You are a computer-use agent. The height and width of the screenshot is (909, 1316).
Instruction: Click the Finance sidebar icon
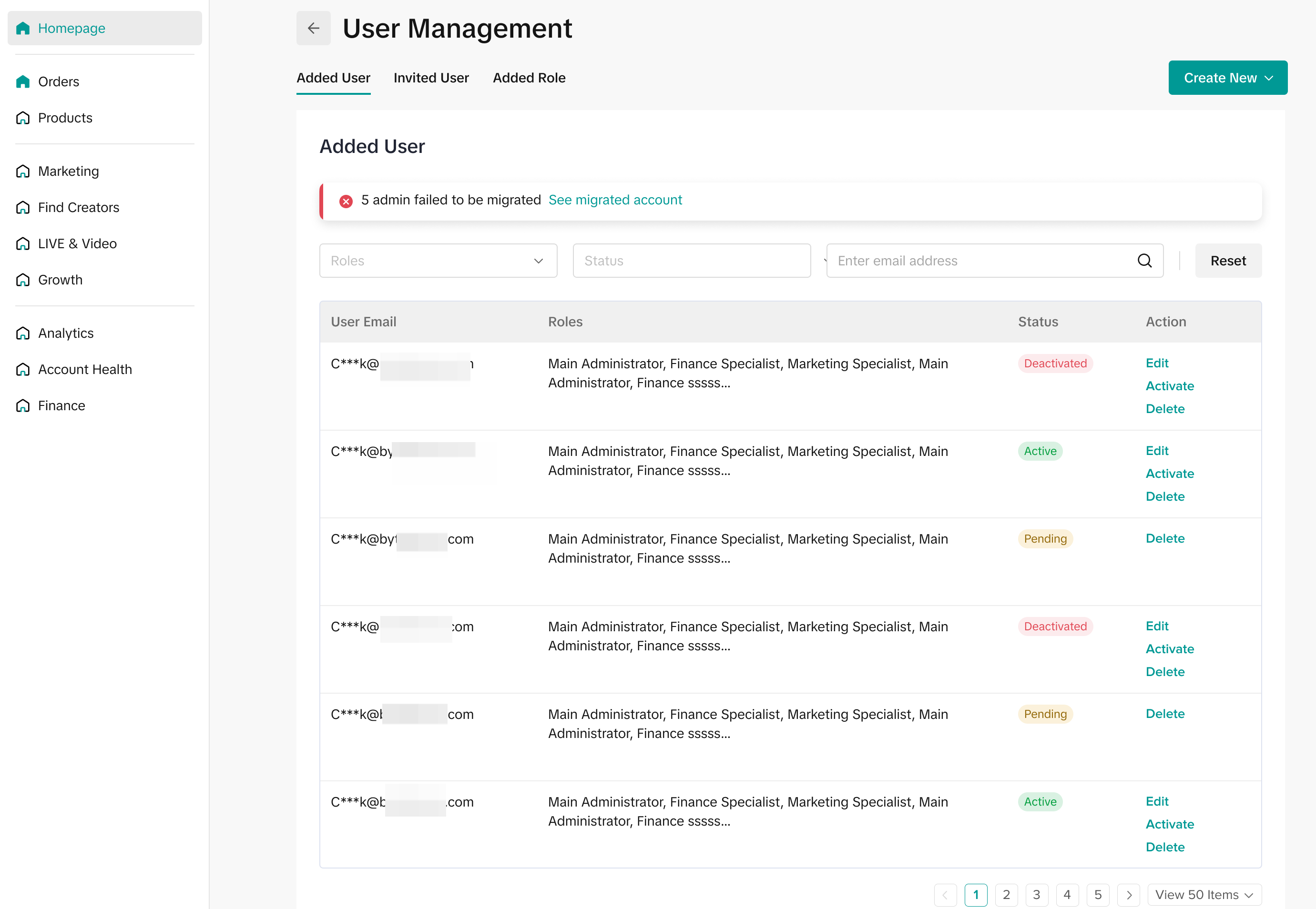pyautogui.click(x=23, y=405)
